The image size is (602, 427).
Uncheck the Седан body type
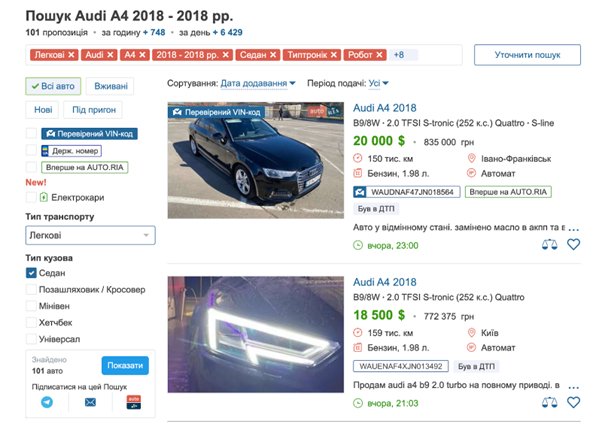point(31,273)
